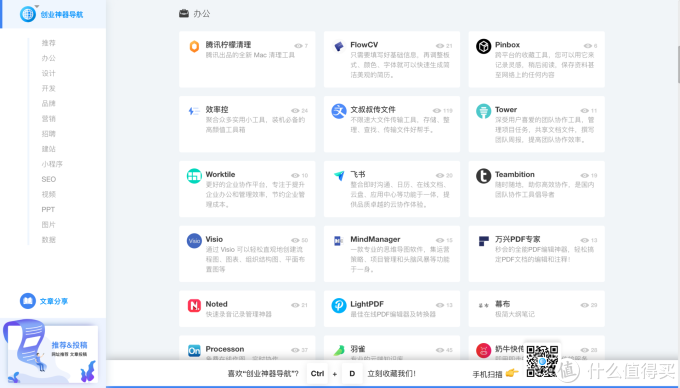The height and width of the screenshot is (388, 680).
Task: Click the 推荐&投稿 banner image
Action: tap(52, 352)
